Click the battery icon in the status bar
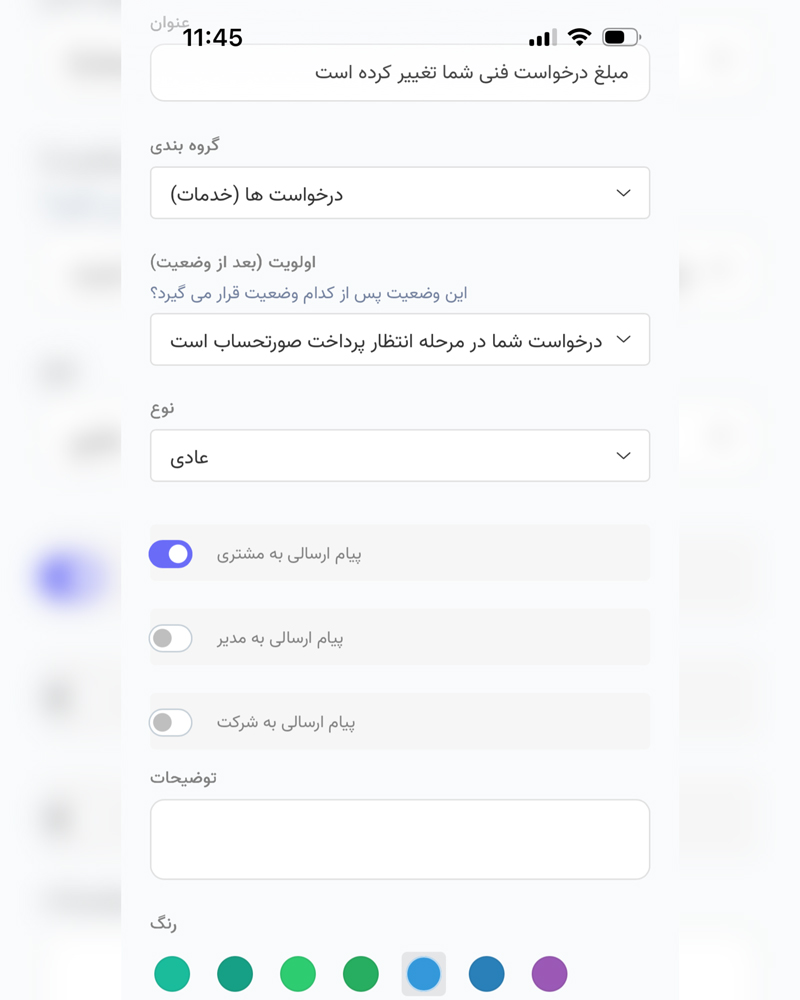Image resolution: width=800 pixels, height=1000 pixels. tap(618, 36)
